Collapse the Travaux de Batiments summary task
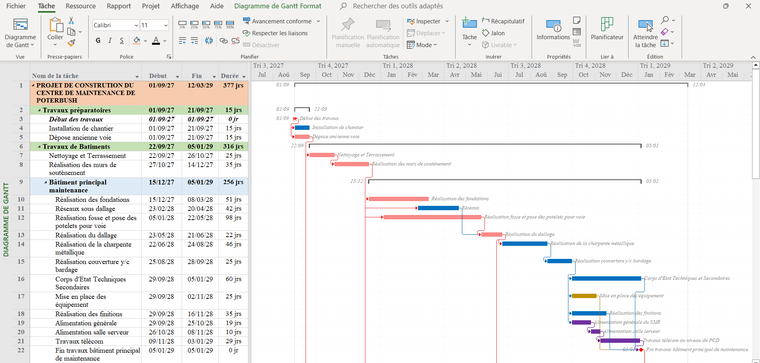 (x=40, y=147)
